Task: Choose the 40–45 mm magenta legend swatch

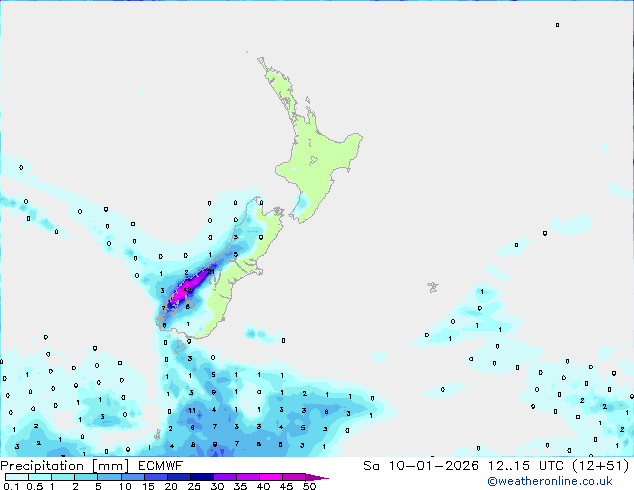Action: [x=271, y=477]
